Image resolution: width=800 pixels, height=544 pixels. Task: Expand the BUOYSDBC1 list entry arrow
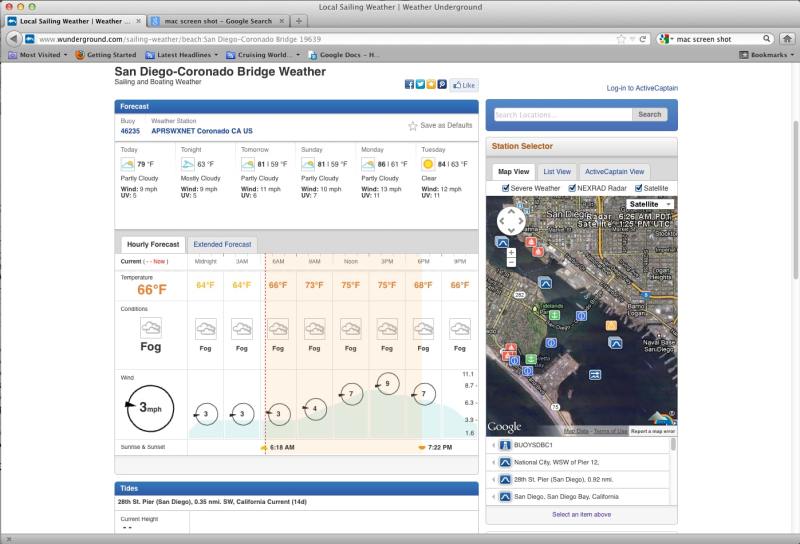(x=493, y=445)
